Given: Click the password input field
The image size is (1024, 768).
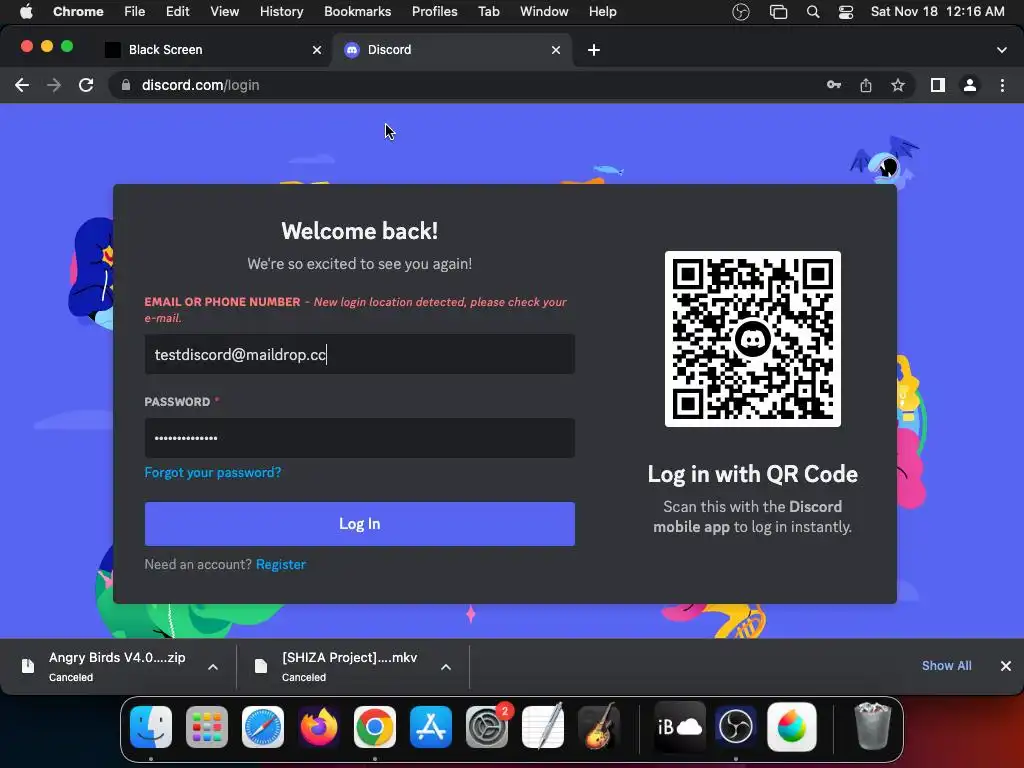Looking at the screenshot, I should (360, 438).
